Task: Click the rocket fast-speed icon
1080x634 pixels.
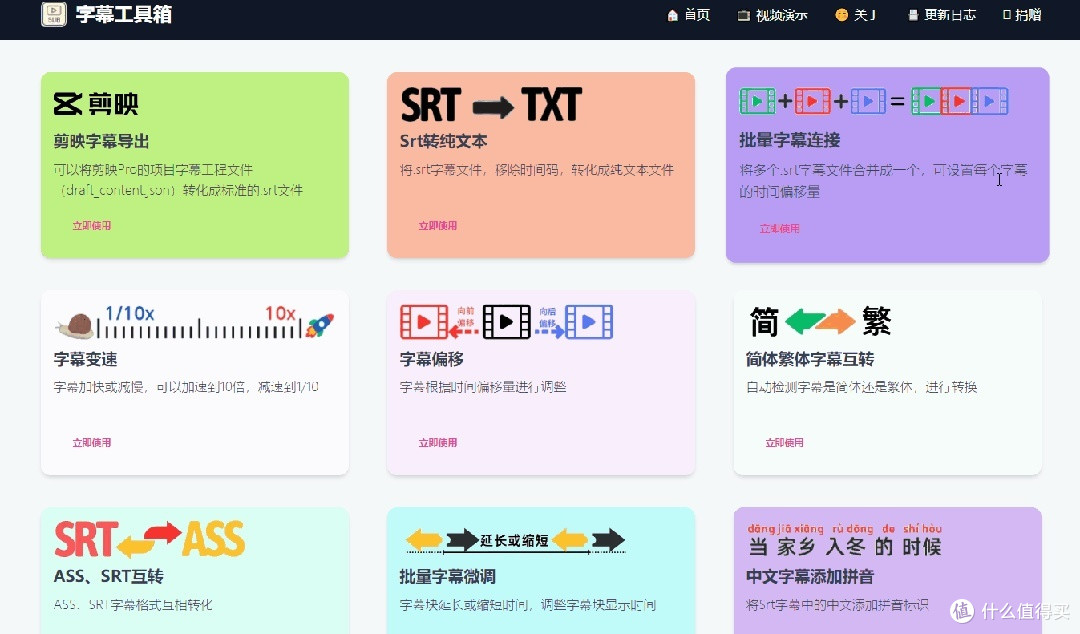Action: [320, 325]
